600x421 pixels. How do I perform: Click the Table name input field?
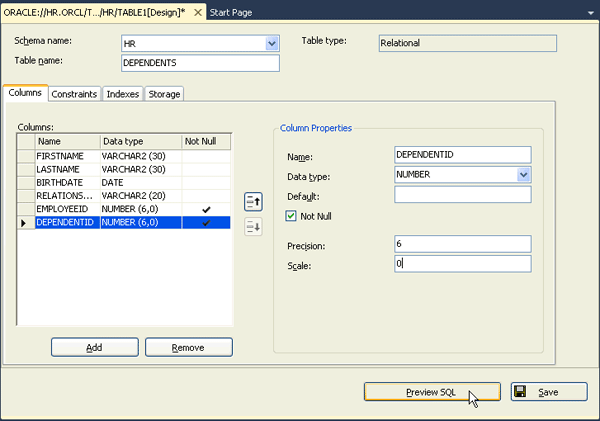click(x=200, y=63)
